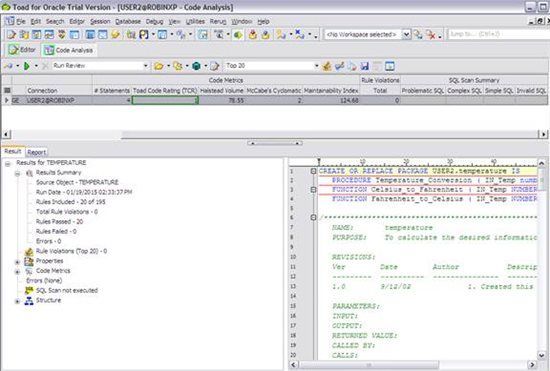
Task: Sort by Maintainability Index column header
Action: (331, 90)
